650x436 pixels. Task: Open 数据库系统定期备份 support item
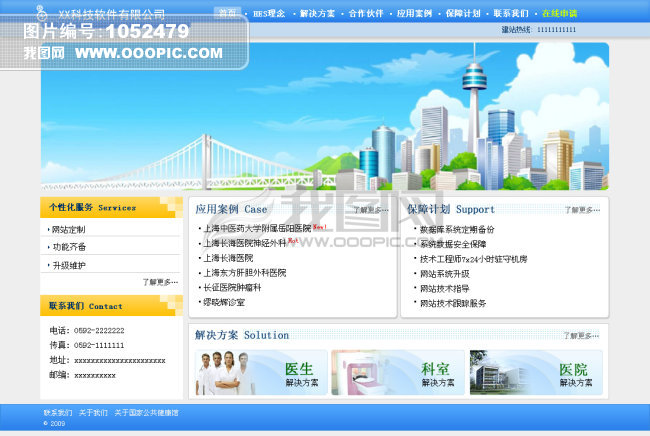(457, 230)
